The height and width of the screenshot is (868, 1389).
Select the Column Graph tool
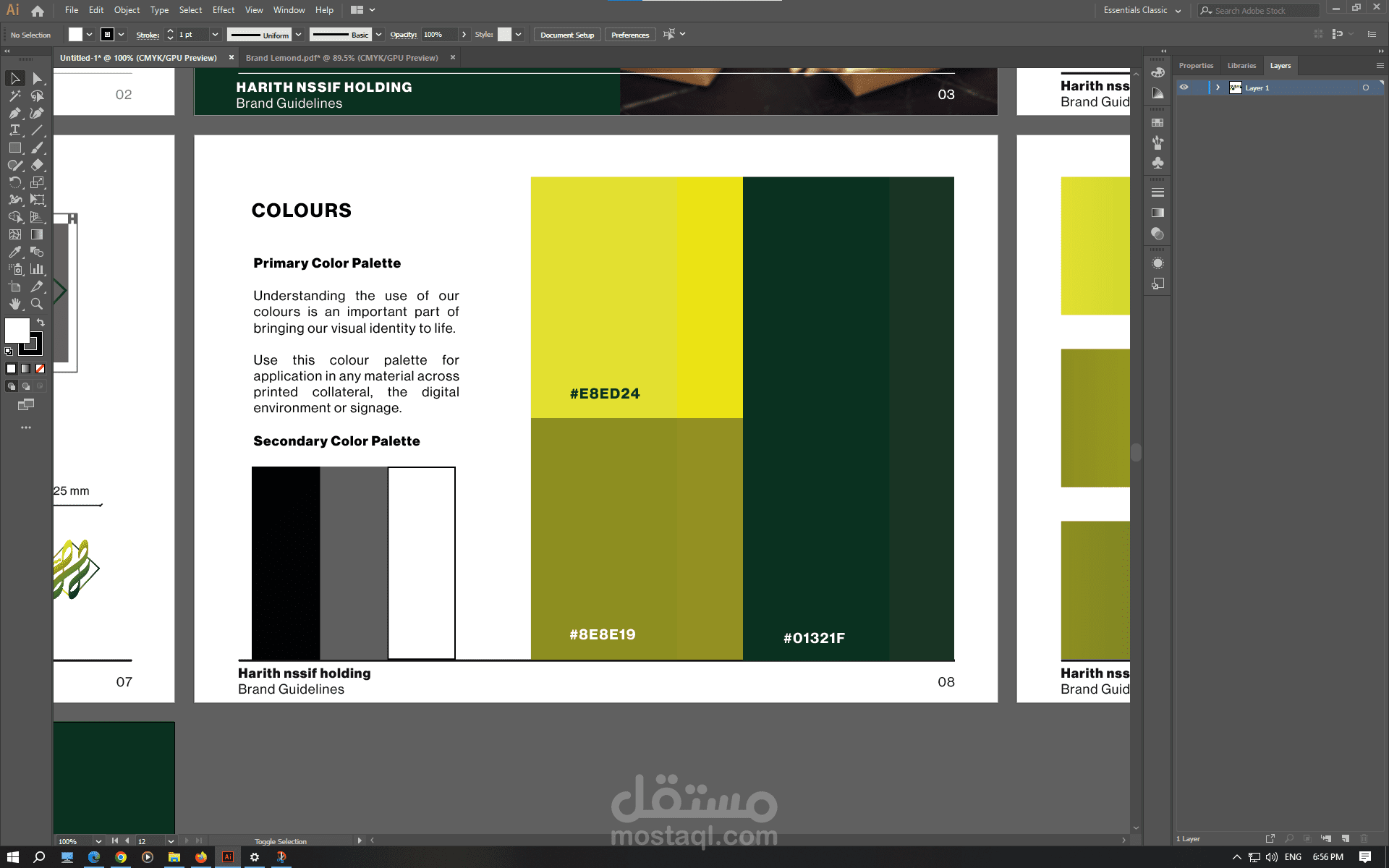click(38, 269)
